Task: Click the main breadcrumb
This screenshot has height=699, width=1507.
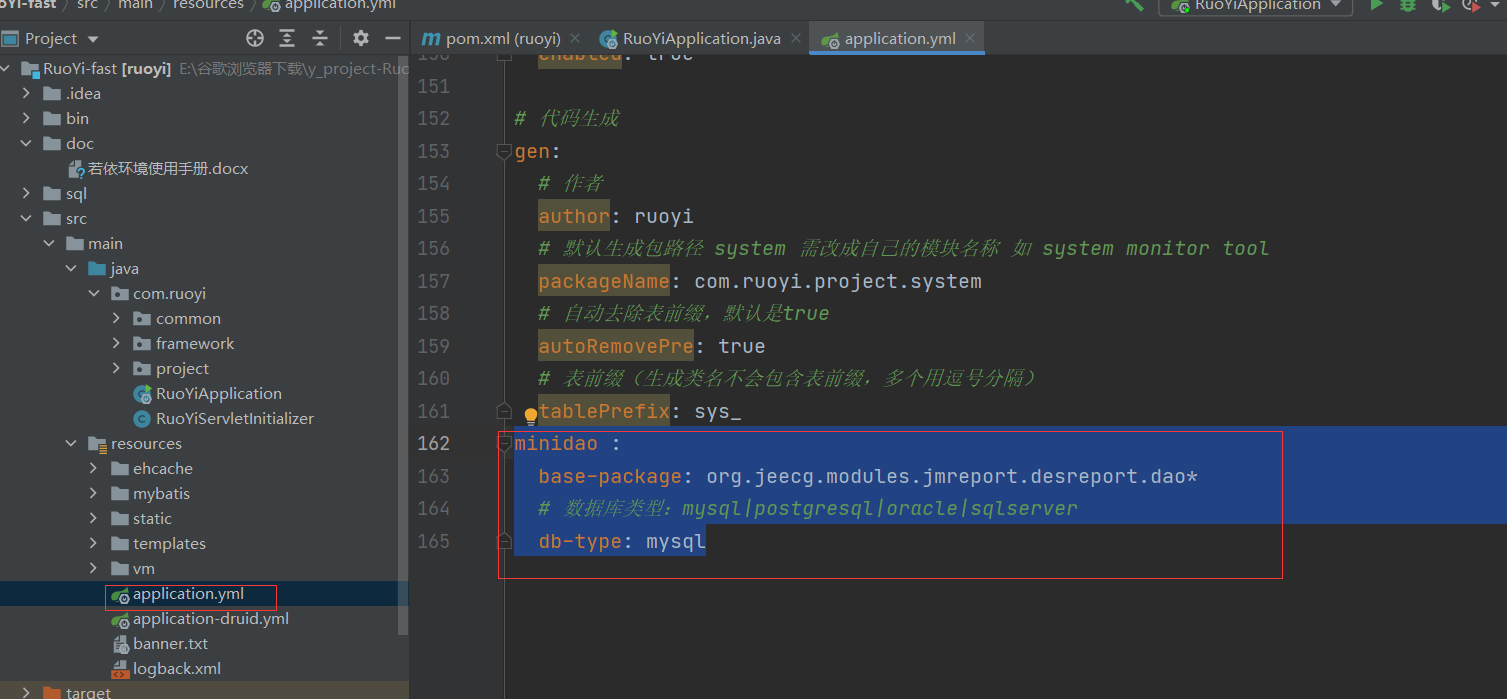Action: point(135,5)
